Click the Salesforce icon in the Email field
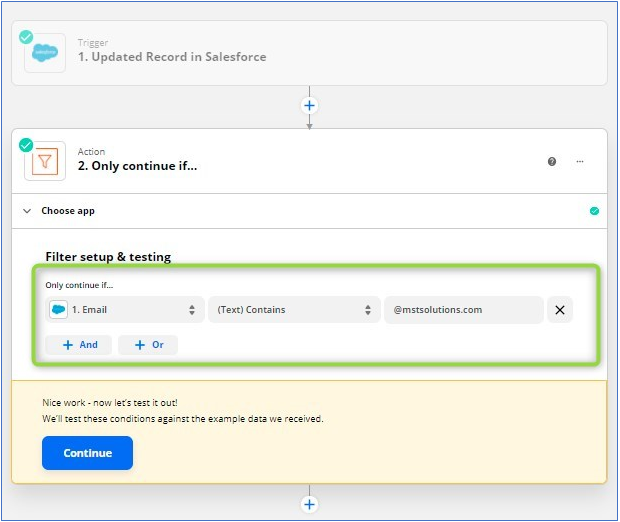 pyautogui.click(x=59, y=309)
